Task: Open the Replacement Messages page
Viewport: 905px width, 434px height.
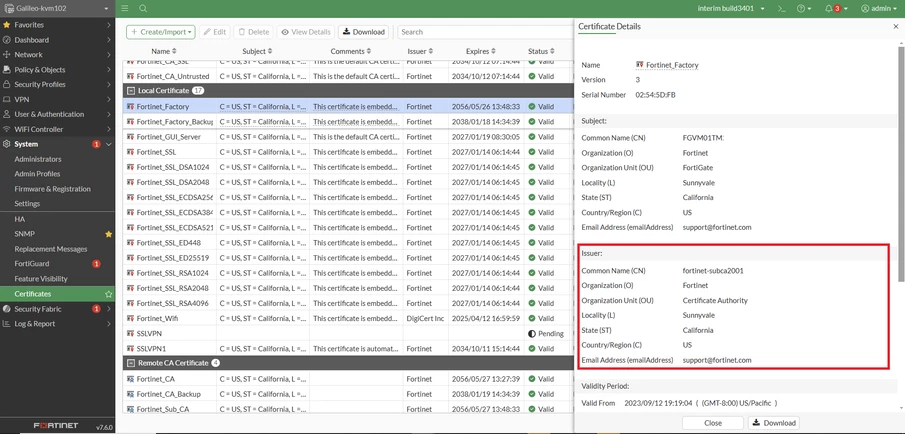Action: point(51,249)
